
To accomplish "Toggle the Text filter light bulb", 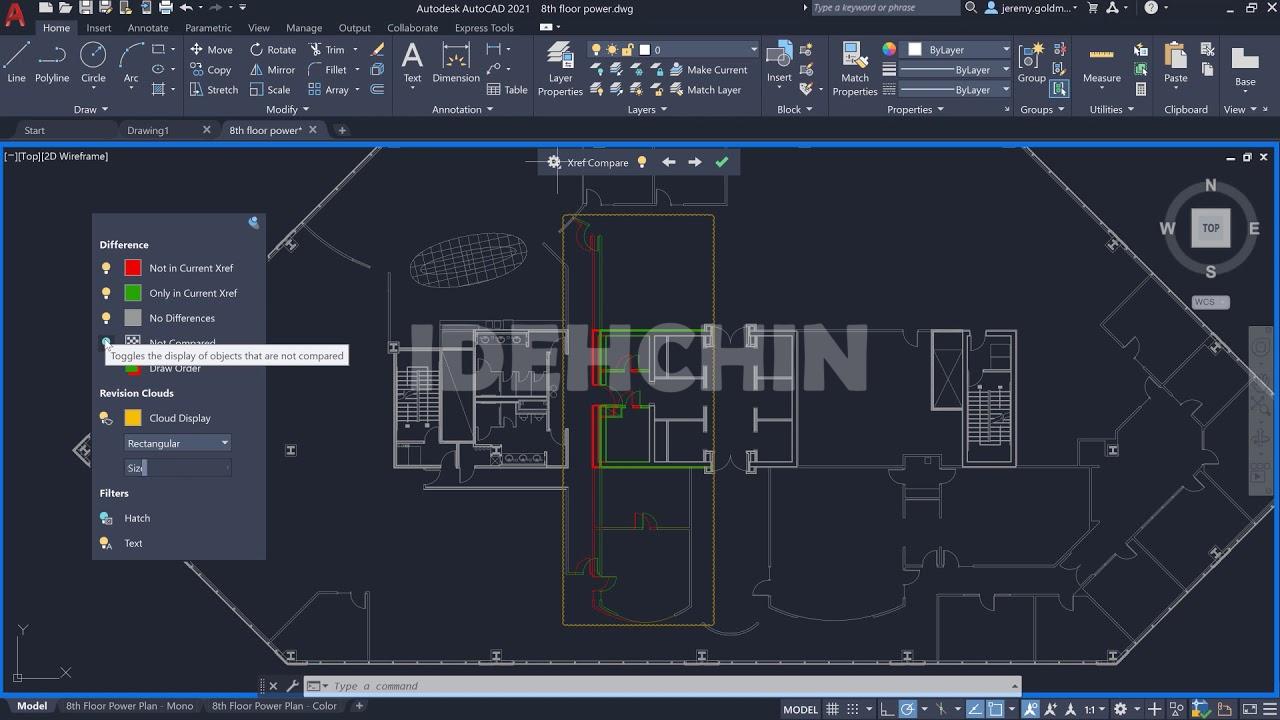I will pyautogui.click(x=106, y=543).
